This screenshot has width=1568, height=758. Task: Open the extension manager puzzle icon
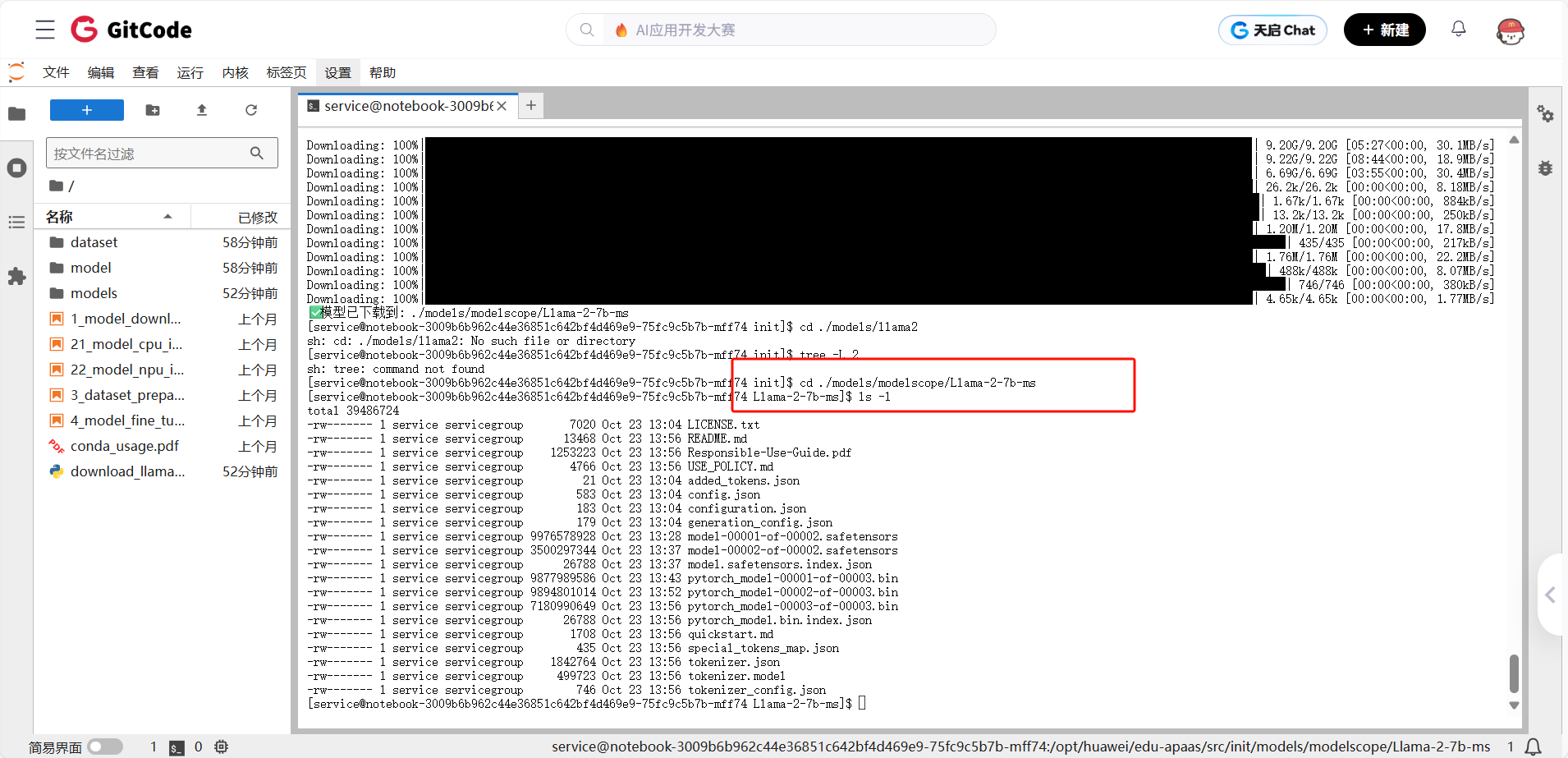click(16, 277)
